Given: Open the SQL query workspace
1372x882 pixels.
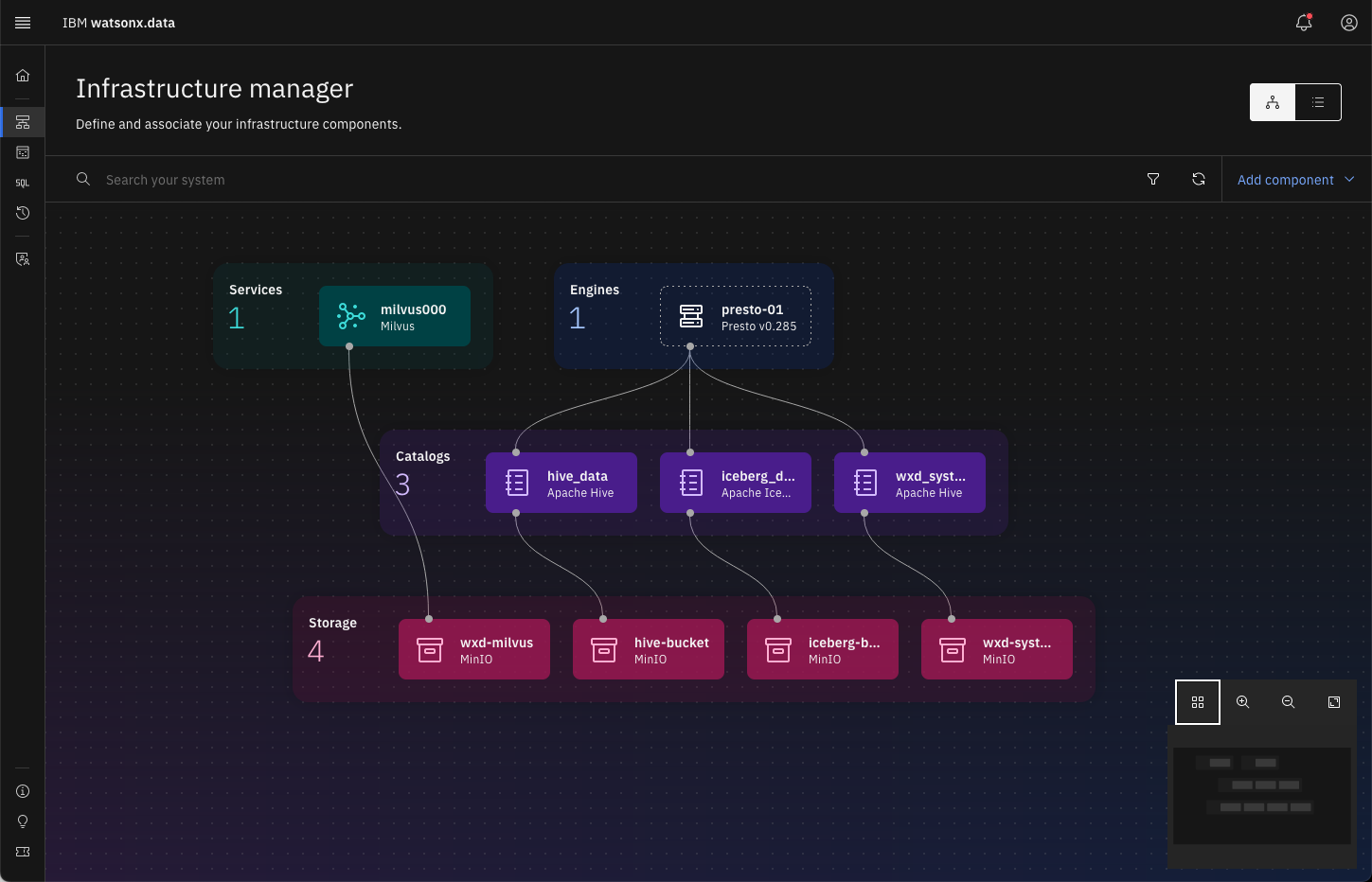Looking at the screenshot, I should [23, 183].
